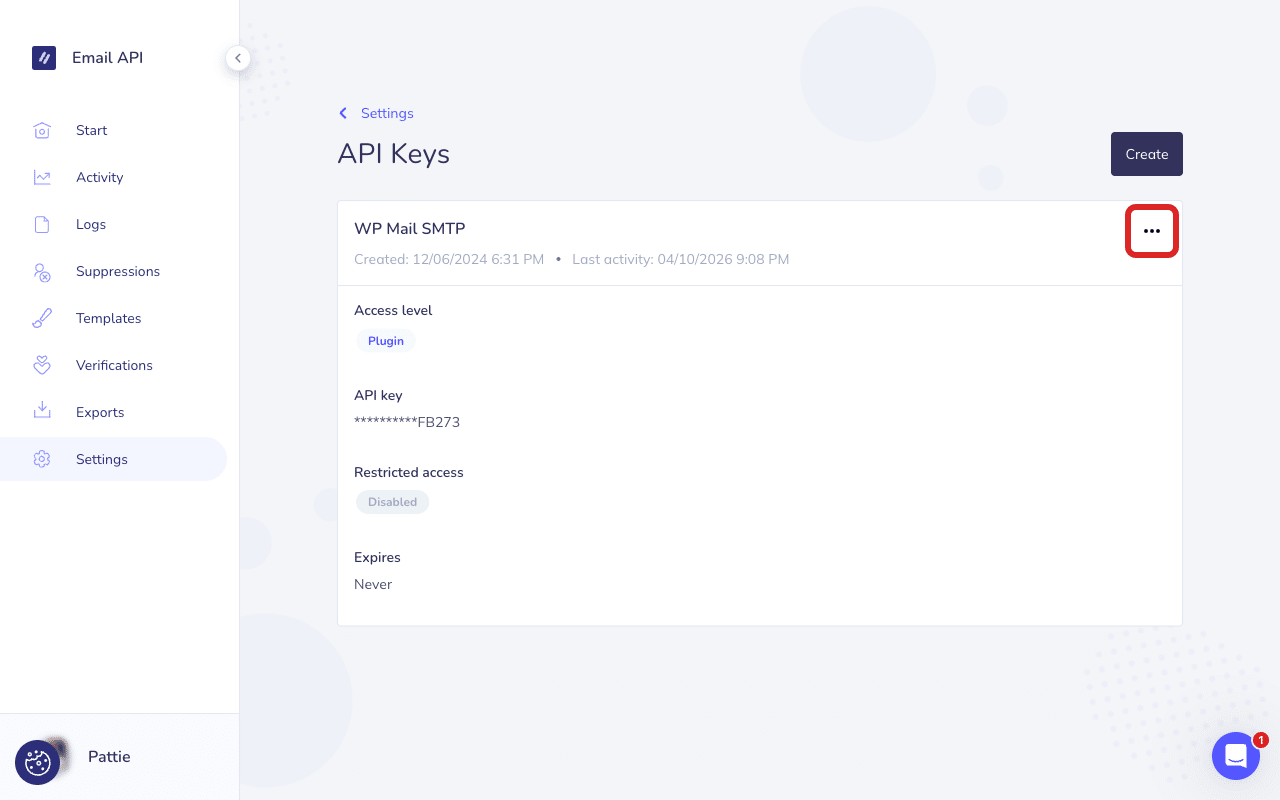The height and width of the screenshot is (800, 1280).
Task: Open the chat support widget
Action: 1236,756
